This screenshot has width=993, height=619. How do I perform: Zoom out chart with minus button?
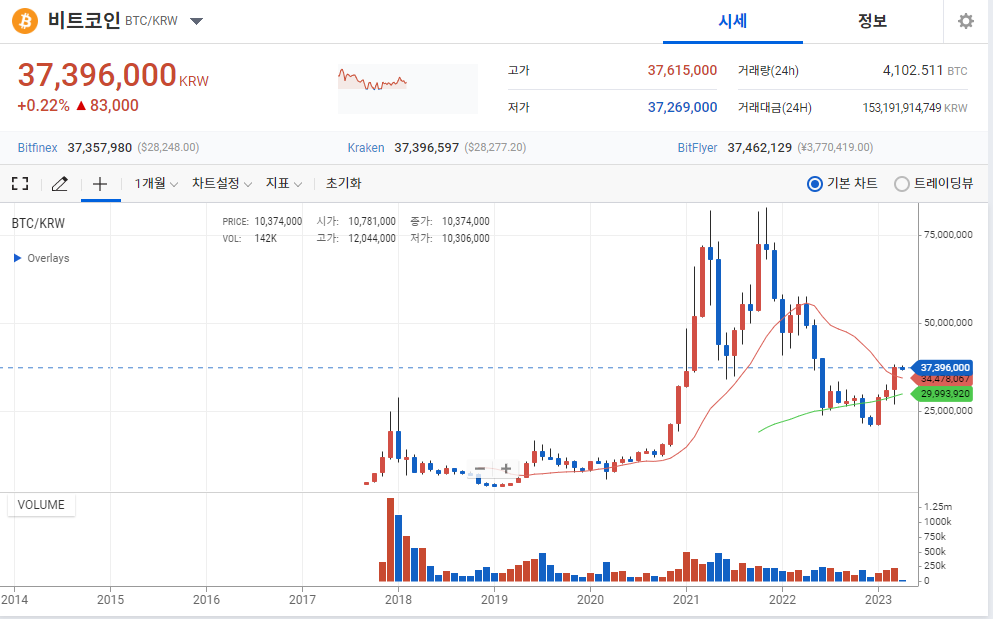tap(479, 469)
